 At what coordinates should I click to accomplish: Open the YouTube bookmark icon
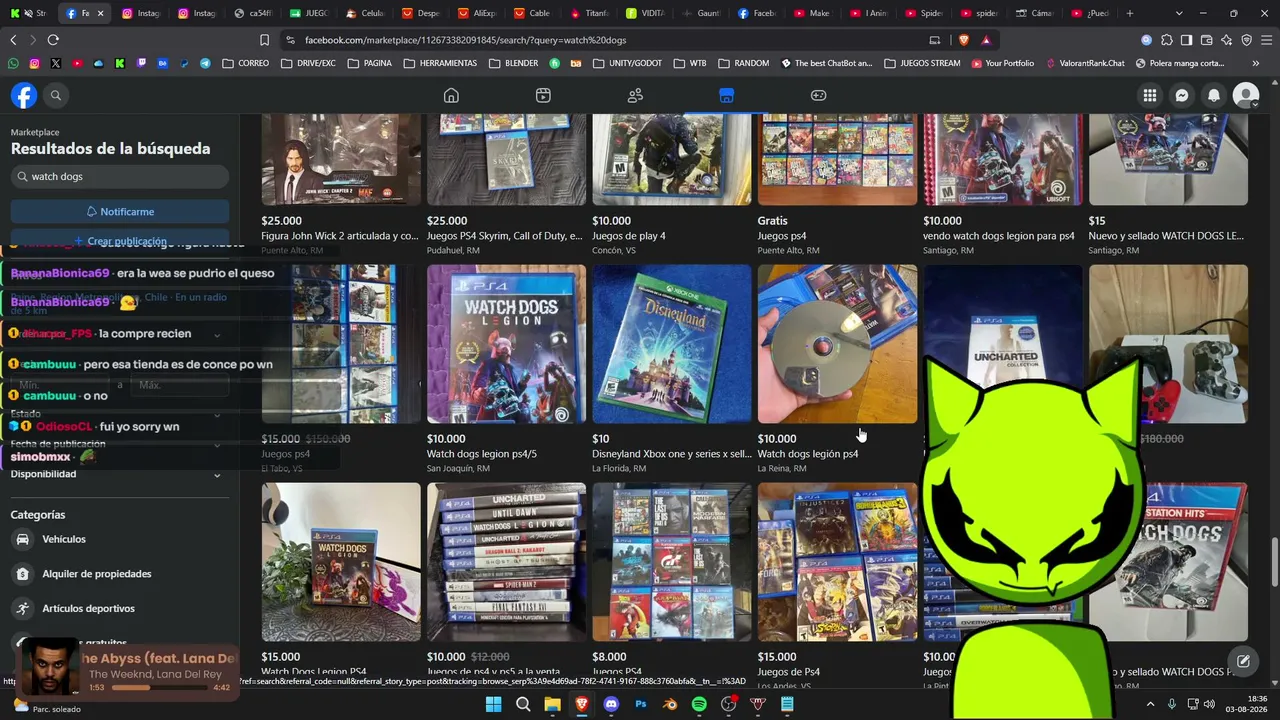click(77, 63)
